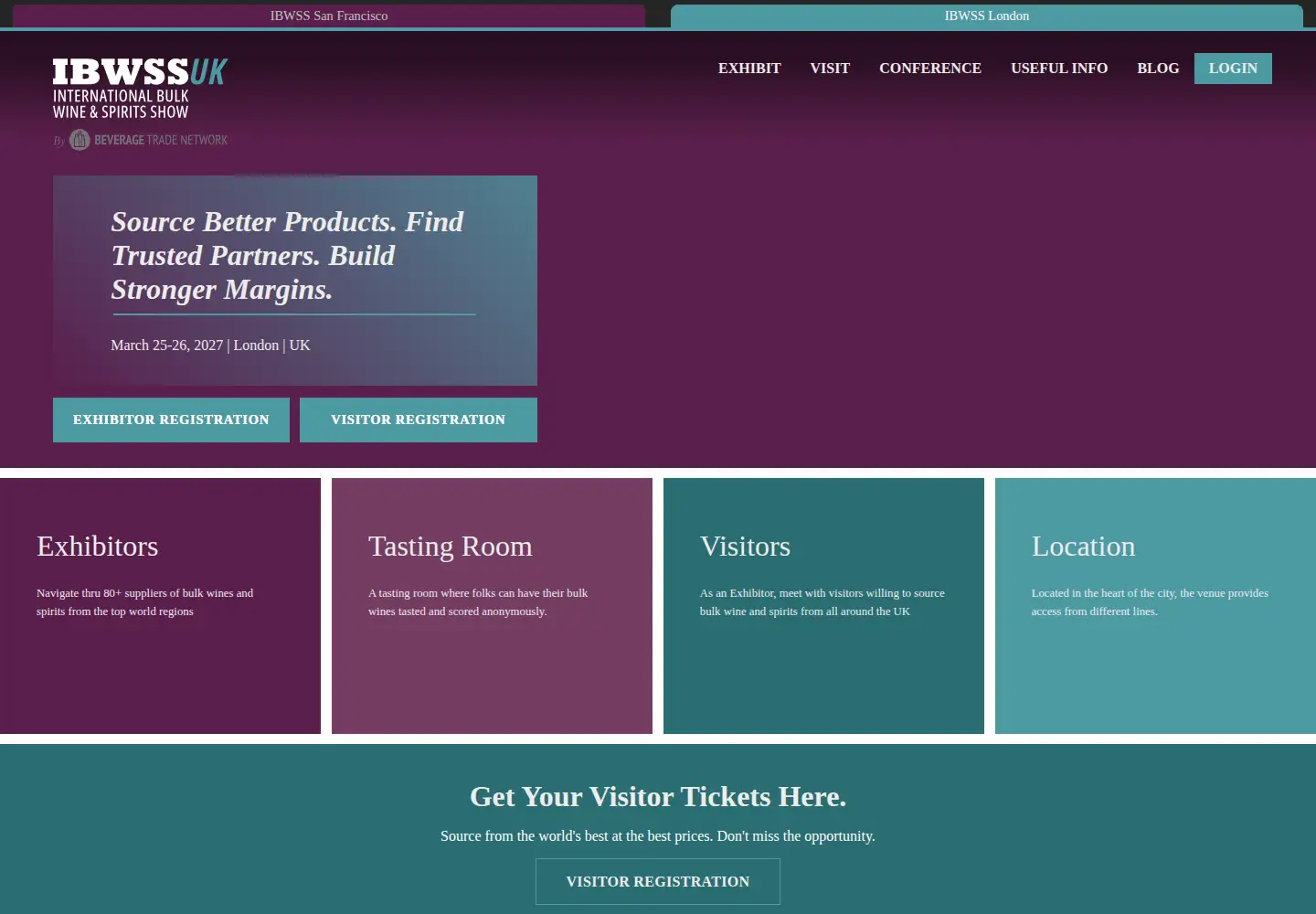The image size is (1316, 914).
Task: Click 'Located in the heart of the city' text
Action: tap(1150, 602)
